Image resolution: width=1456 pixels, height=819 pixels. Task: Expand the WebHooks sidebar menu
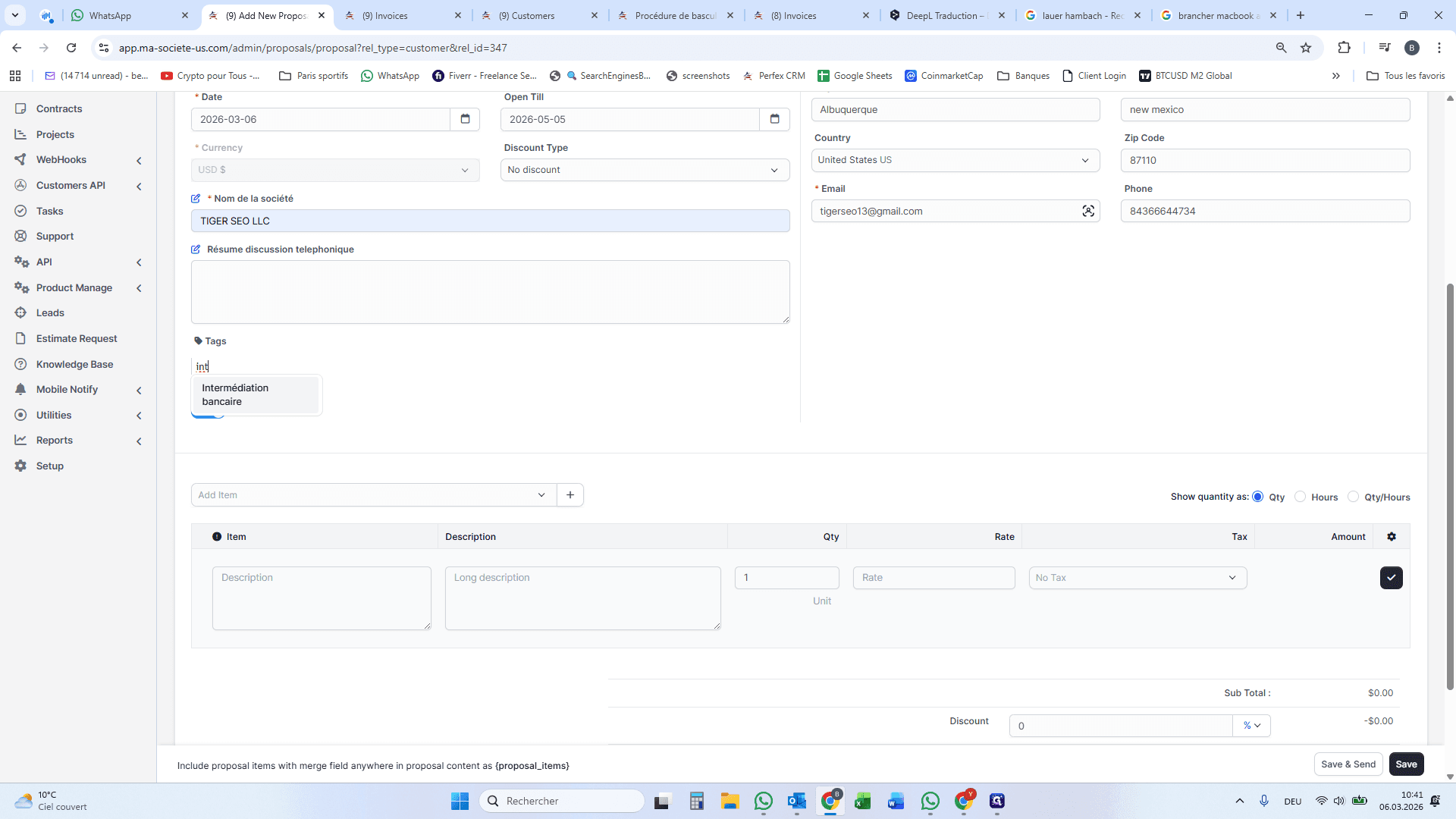point(139,161)
